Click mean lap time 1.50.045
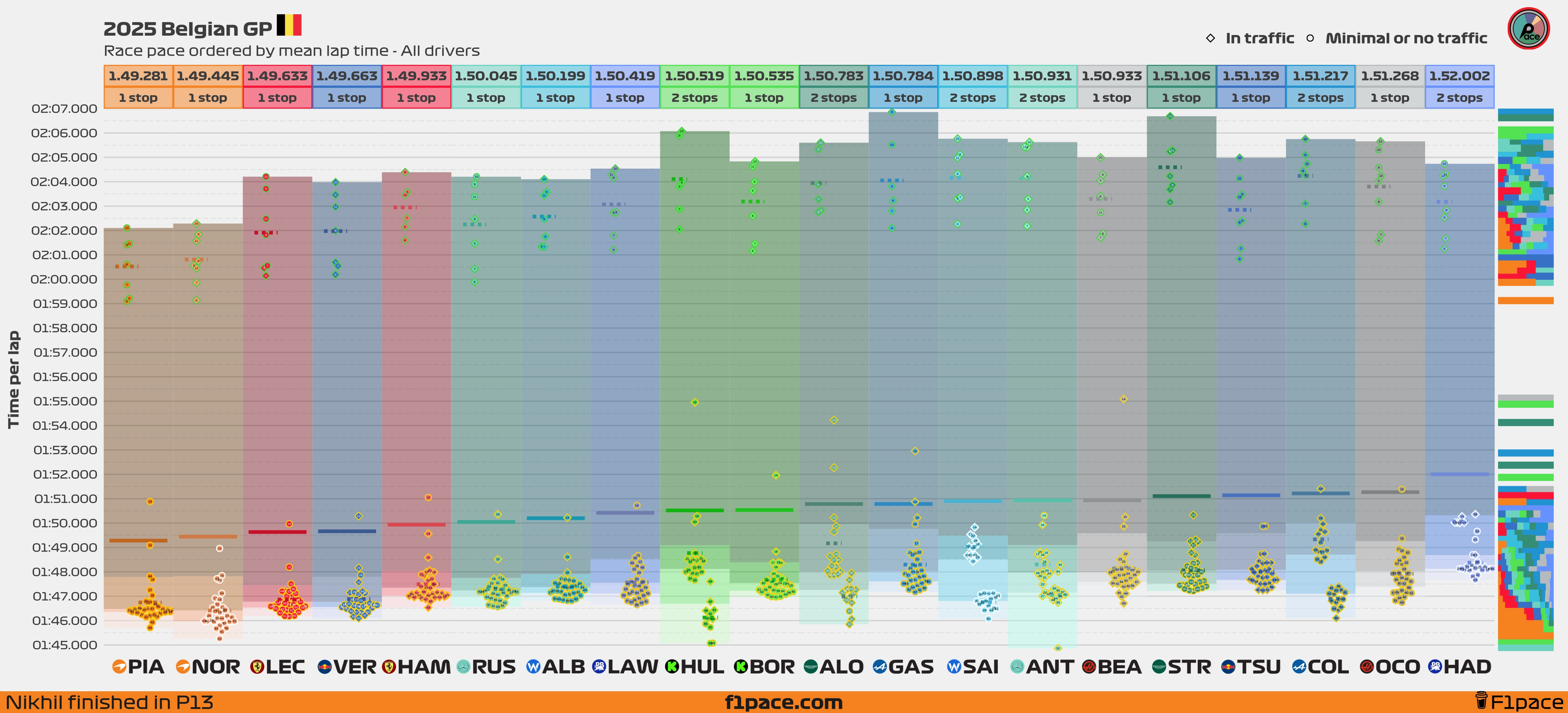 tap(486, 76)
